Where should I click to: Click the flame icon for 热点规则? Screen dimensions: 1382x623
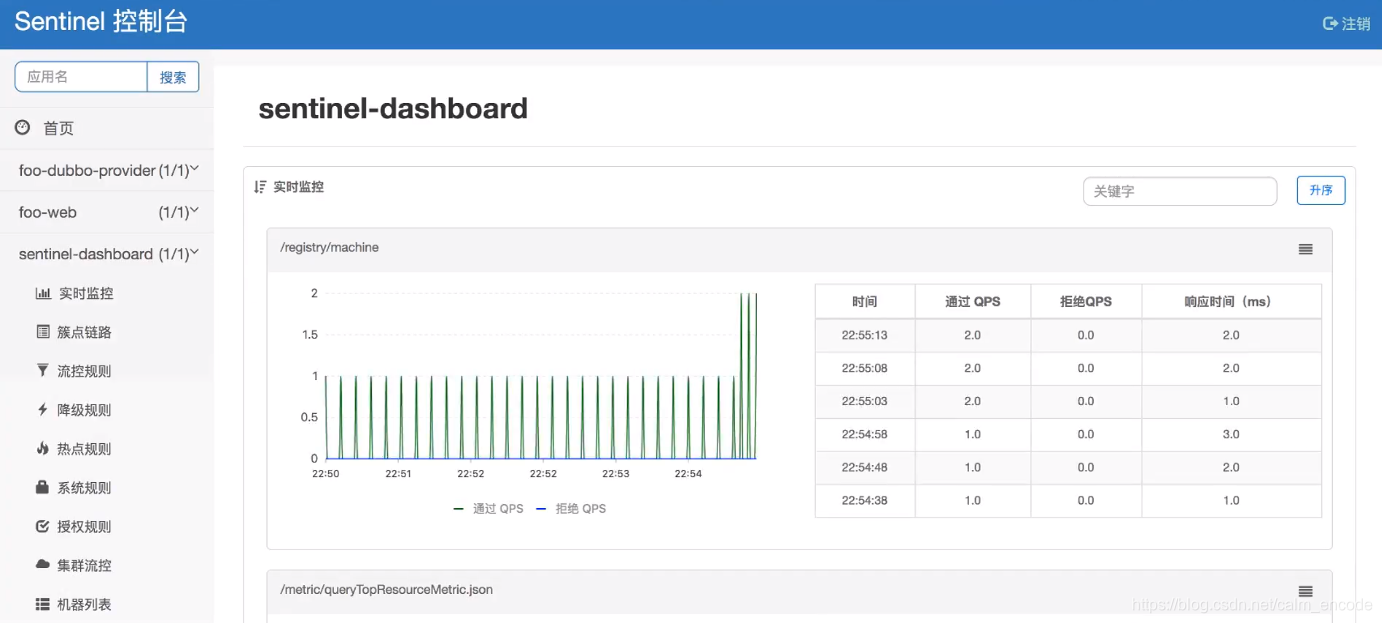(43, 449)
